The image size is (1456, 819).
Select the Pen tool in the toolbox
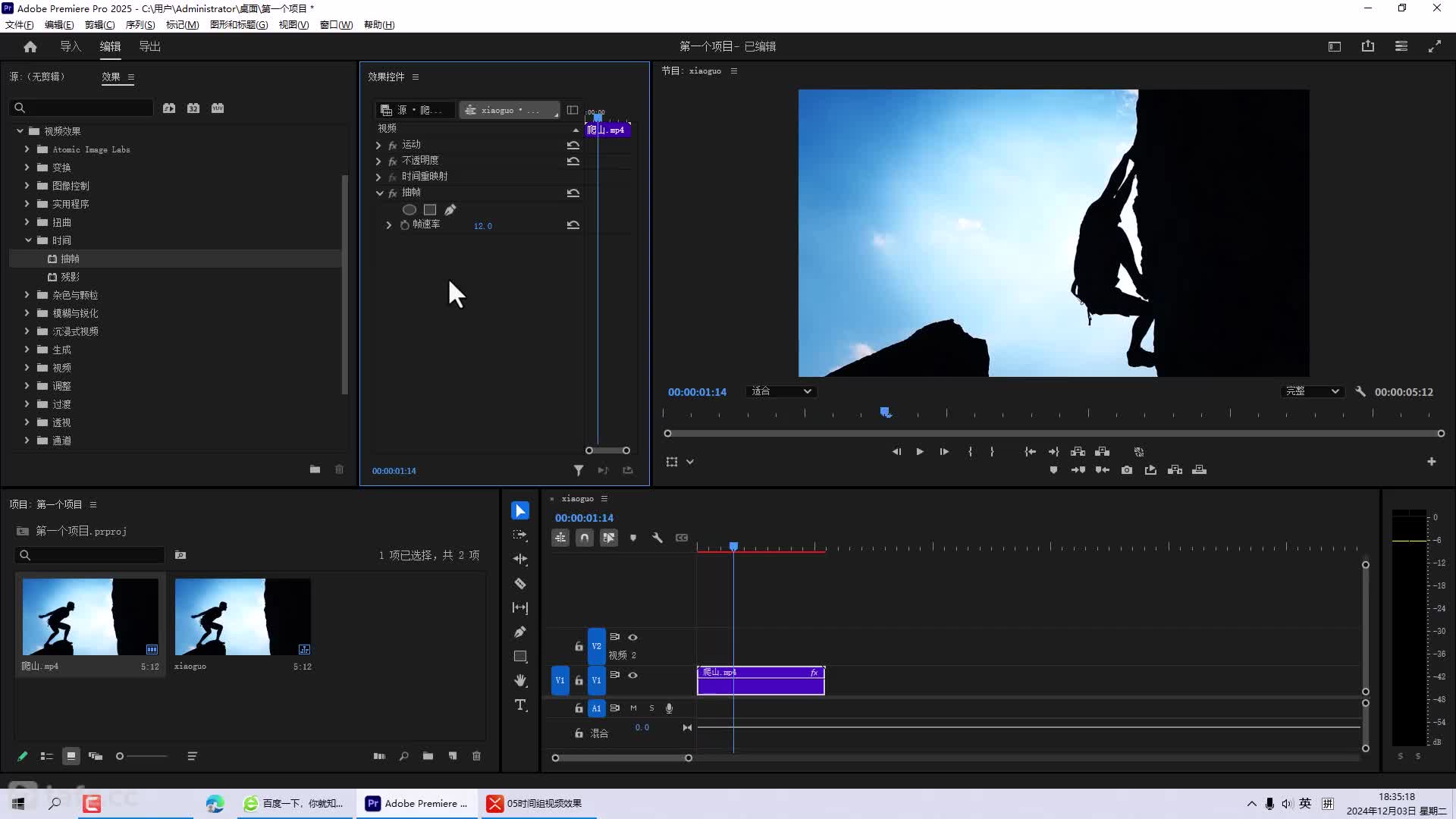click(x=520, y=632)
